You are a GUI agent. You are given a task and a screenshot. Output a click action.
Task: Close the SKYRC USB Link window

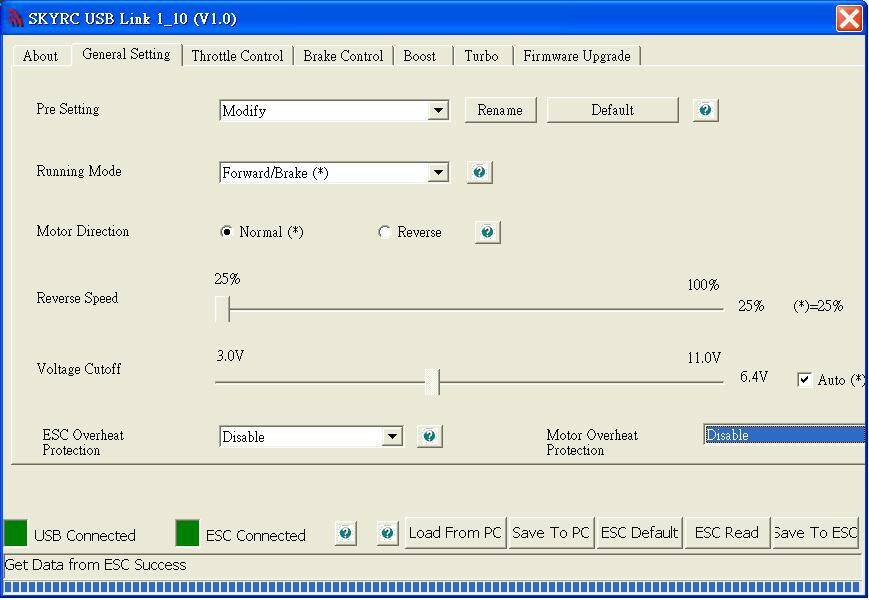tap(849, 19)
